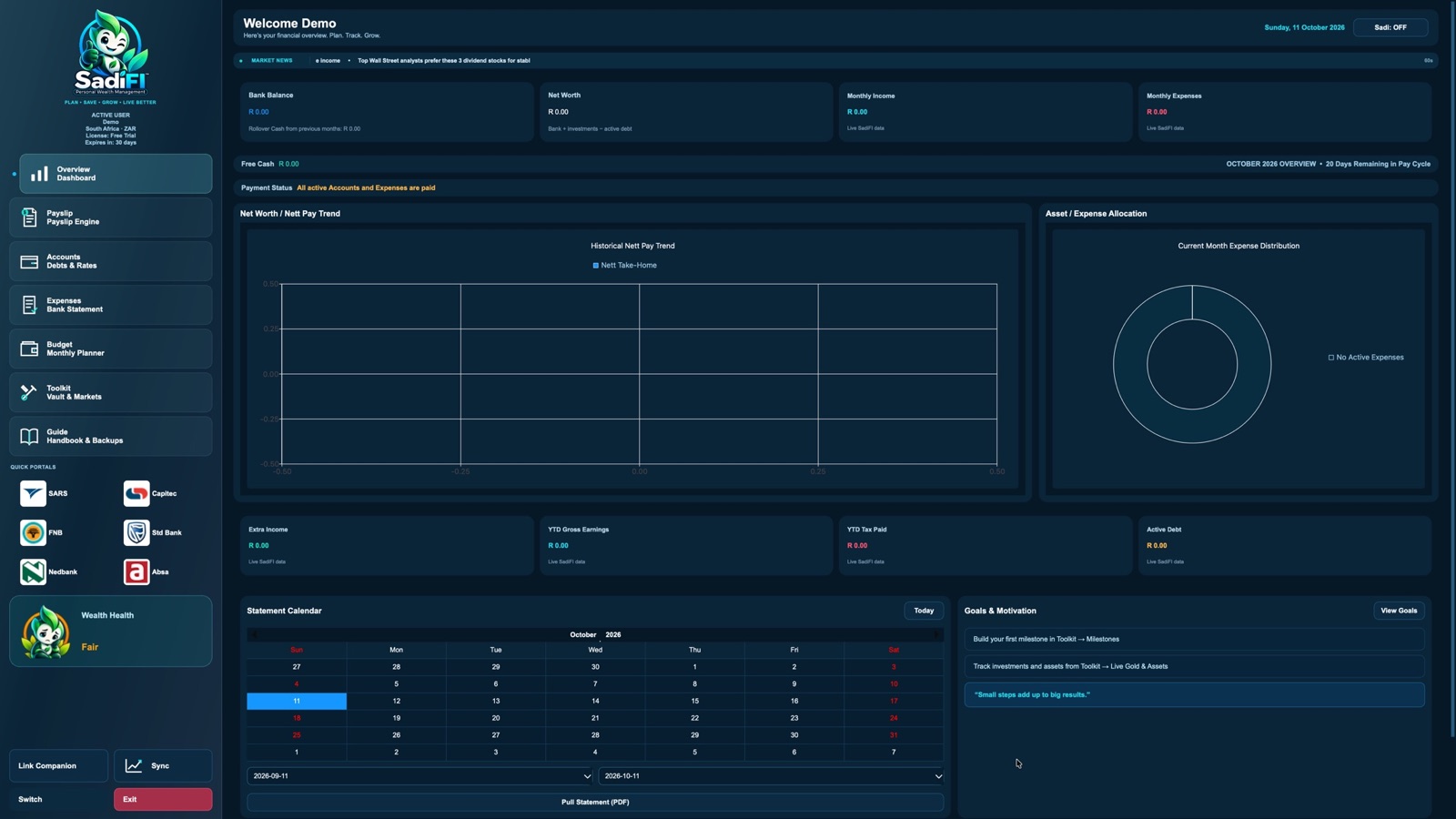
Task: Go to previous month in Statement Calendar
Action: pos(254,634)
